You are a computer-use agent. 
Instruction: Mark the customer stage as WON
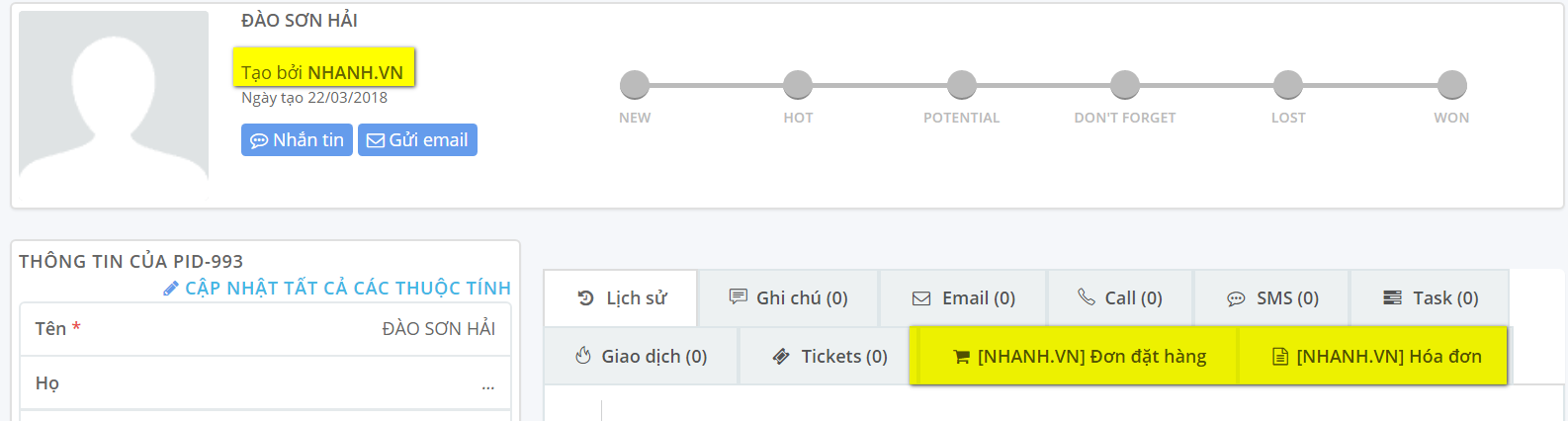click(x=1451, y=85)
